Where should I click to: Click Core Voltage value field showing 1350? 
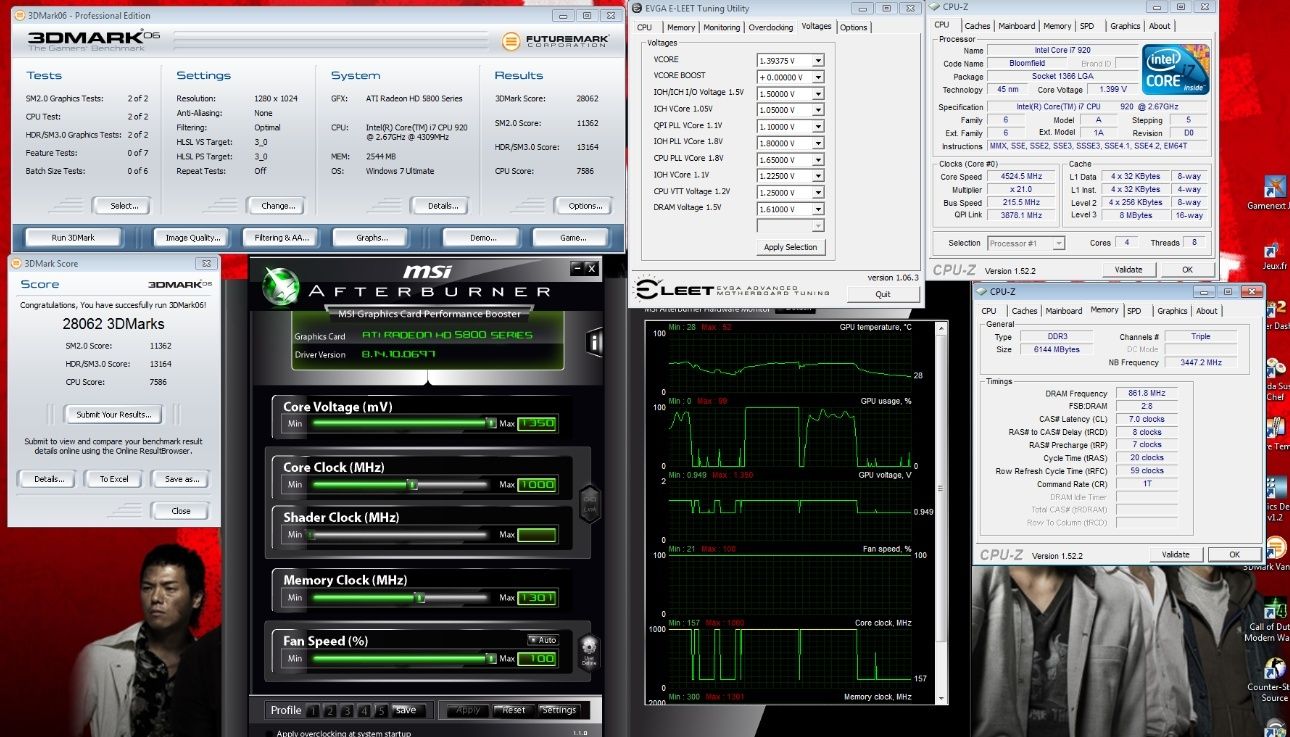click(x=536, y=423)
